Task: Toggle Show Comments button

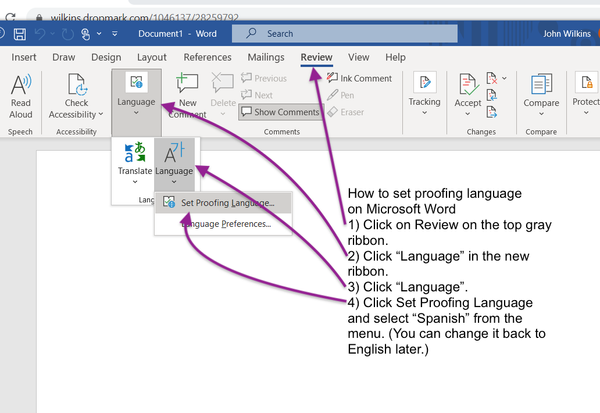Action: [280, 112]
